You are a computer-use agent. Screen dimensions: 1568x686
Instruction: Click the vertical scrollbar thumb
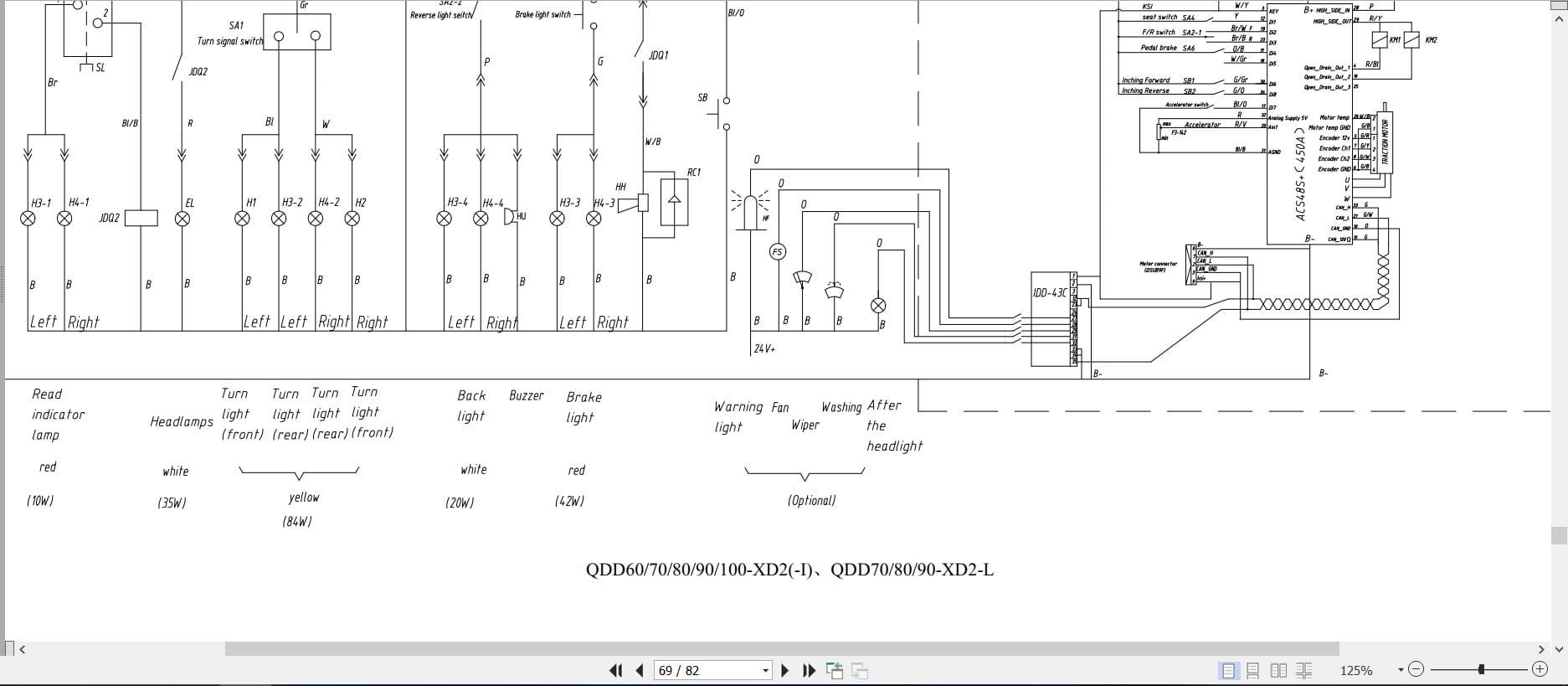(x=1559, y=535)
